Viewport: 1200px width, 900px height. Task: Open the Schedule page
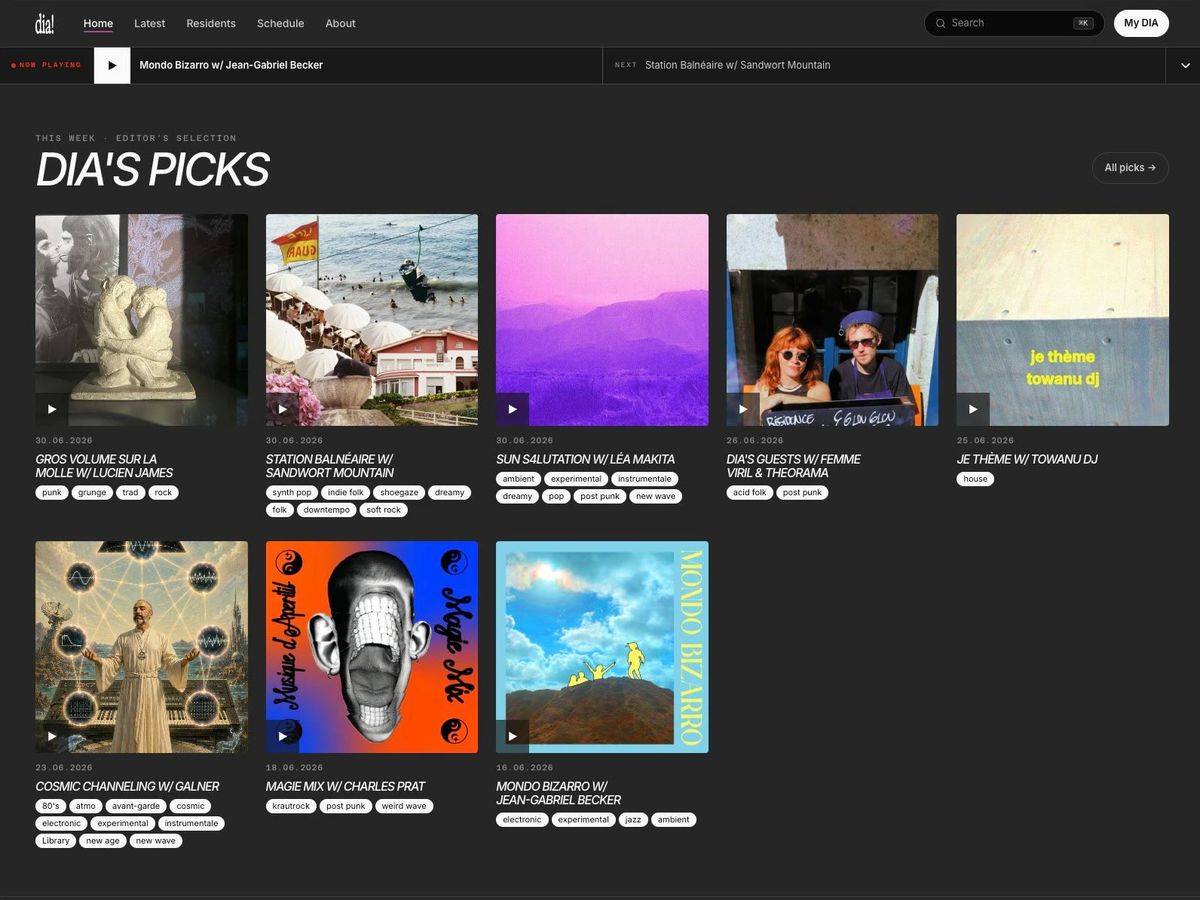tap(280, 23)
